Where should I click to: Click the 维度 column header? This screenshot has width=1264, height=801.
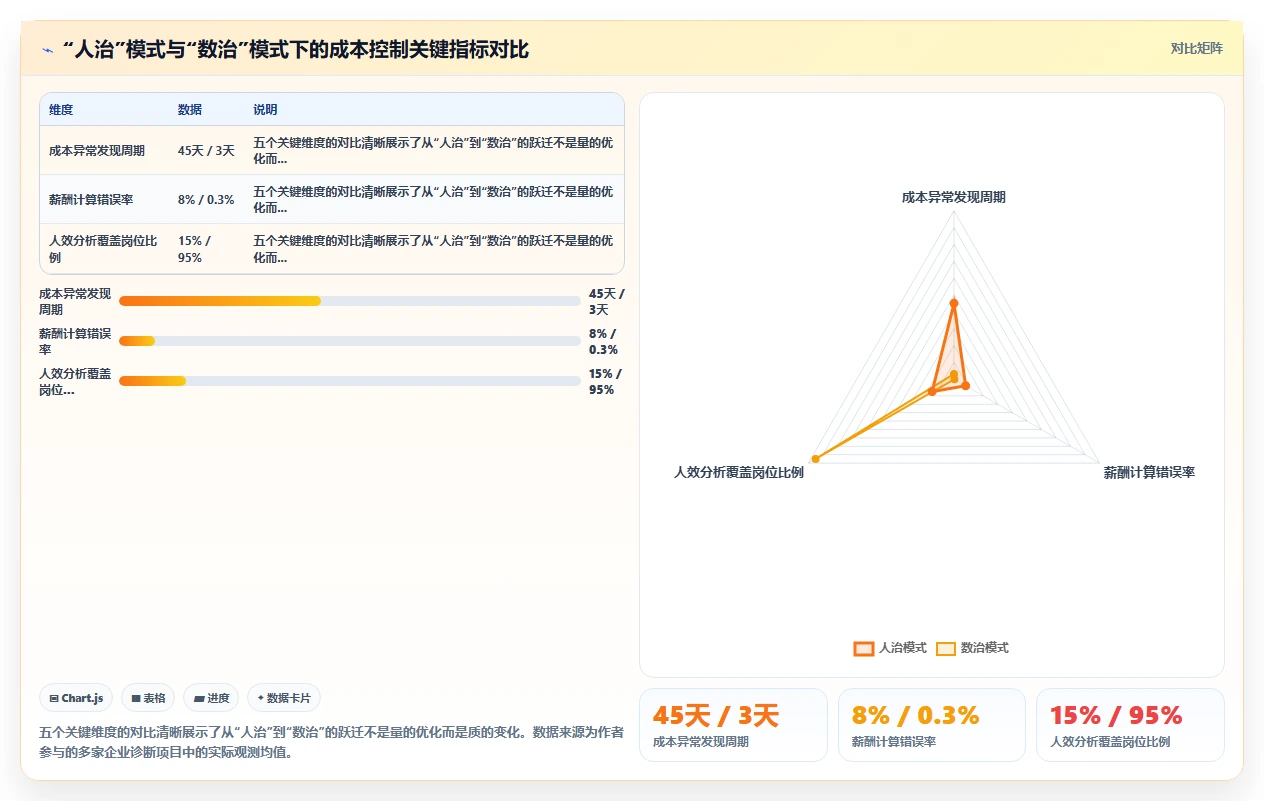(x=61, y=109)
